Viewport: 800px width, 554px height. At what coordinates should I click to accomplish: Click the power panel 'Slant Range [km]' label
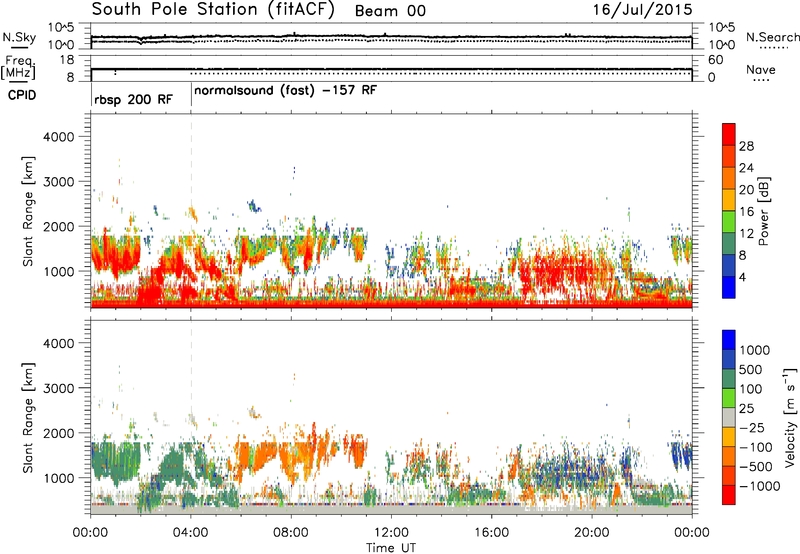(x=28, y=211)
